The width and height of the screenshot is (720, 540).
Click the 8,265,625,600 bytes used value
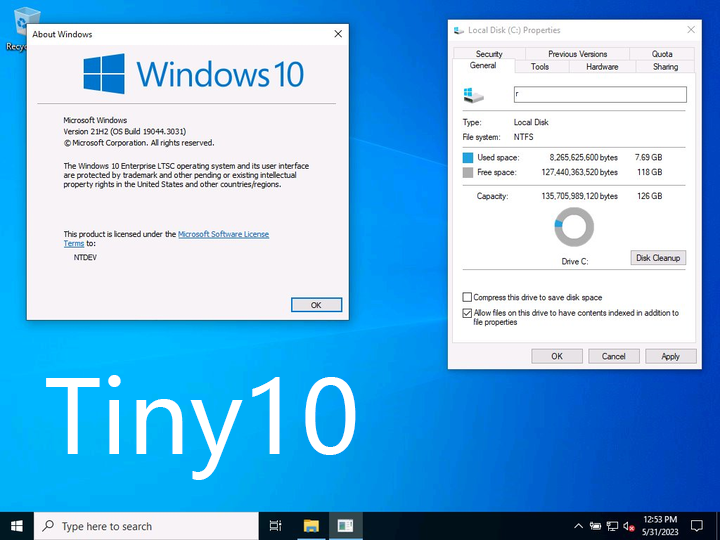pos(583,158)
